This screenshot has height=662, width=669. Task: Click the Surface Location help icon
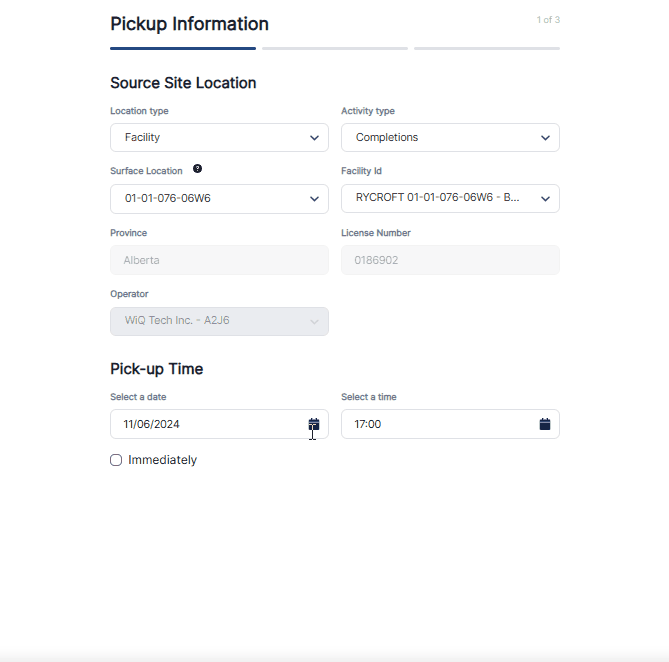click(x=198, y=169)
